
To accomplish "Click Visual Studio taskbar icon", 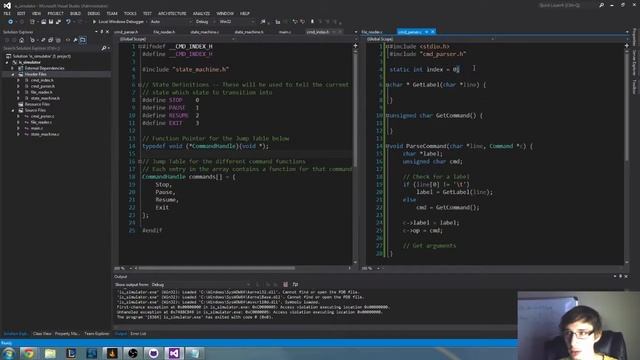I will (174, 353).
